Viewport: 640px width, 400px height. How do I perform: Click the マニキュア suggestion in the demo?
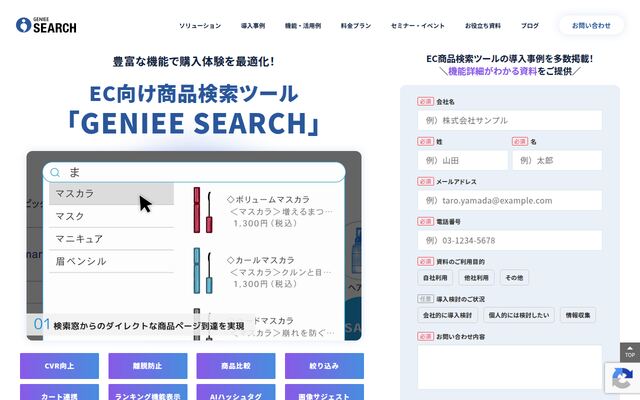pyautogui.click(x=111, y=239)
